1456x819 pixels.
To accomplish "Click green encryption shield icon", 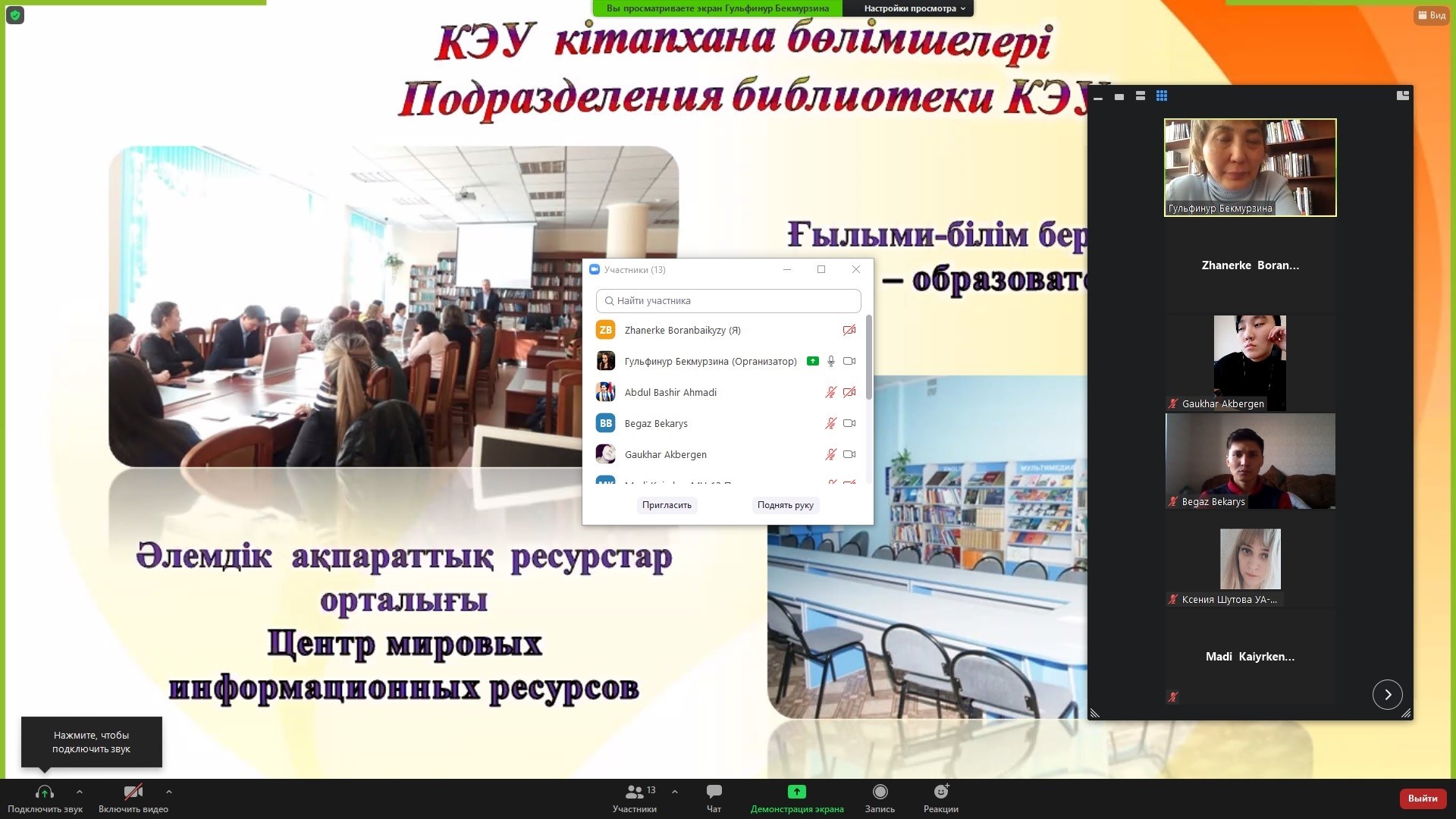I will (15, 15).
